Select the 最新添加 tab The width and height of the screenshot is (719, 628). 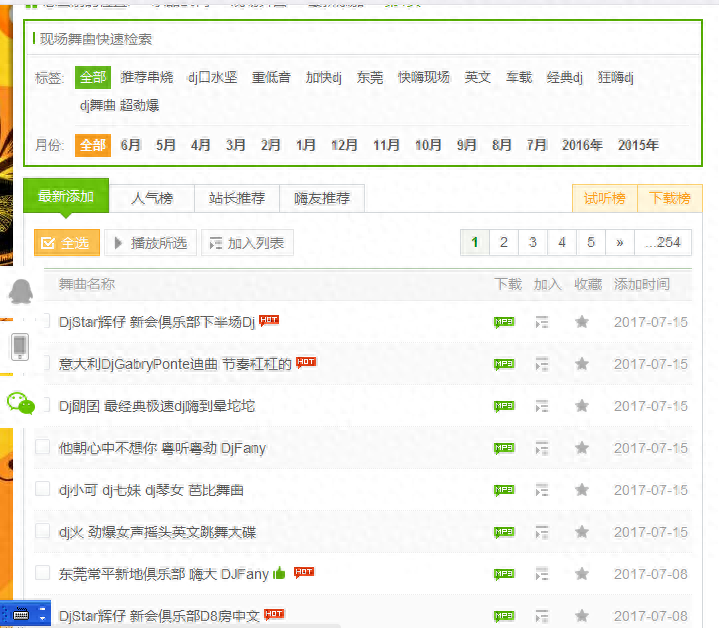coord(66,196)
